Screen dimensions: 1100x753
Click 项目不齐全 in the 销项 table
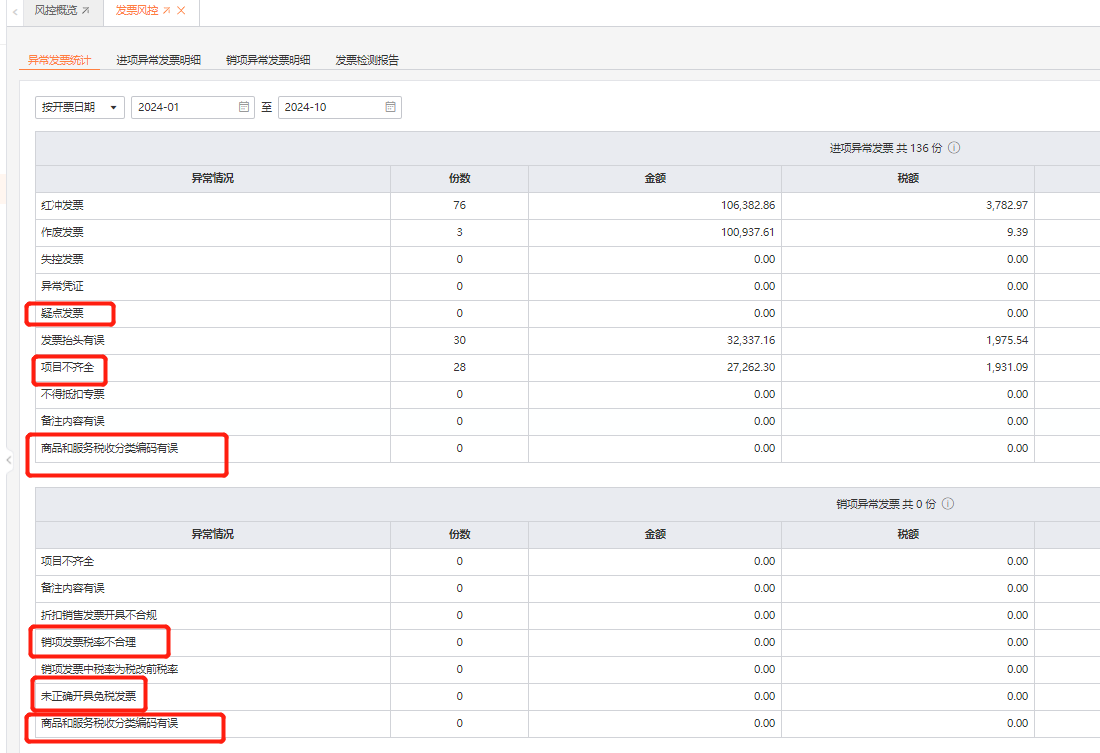pyautogui.click(x=67, y=561)
